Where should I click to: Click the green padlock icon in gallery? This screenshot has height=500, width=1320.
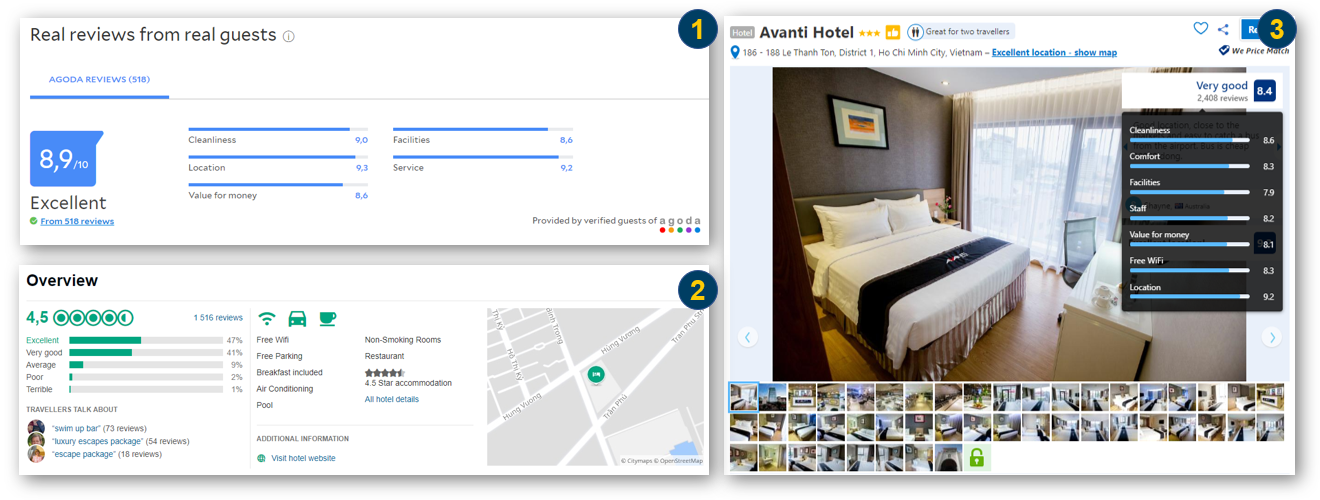coord(978,458)
